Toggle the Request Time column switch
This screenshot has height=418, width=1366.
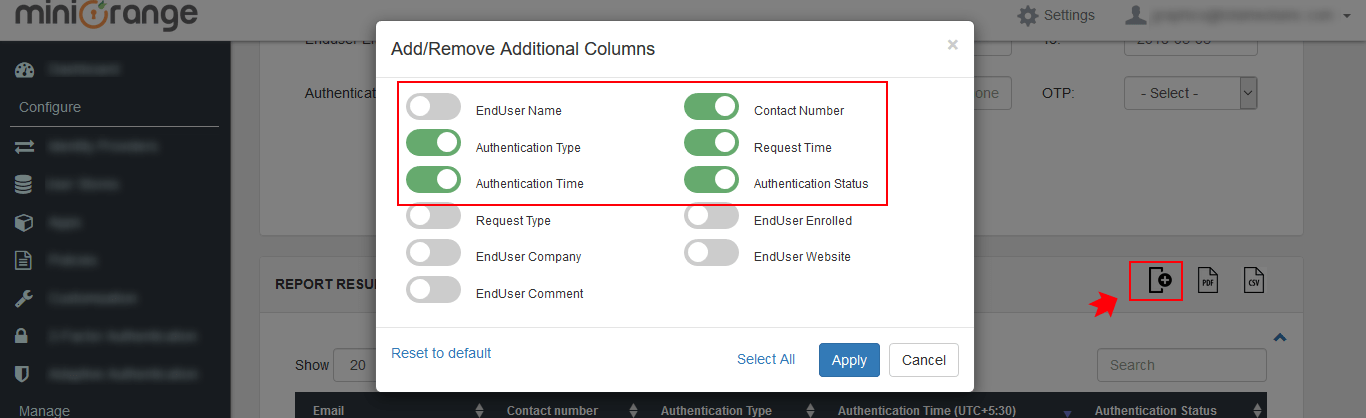(x=711, y=144)
